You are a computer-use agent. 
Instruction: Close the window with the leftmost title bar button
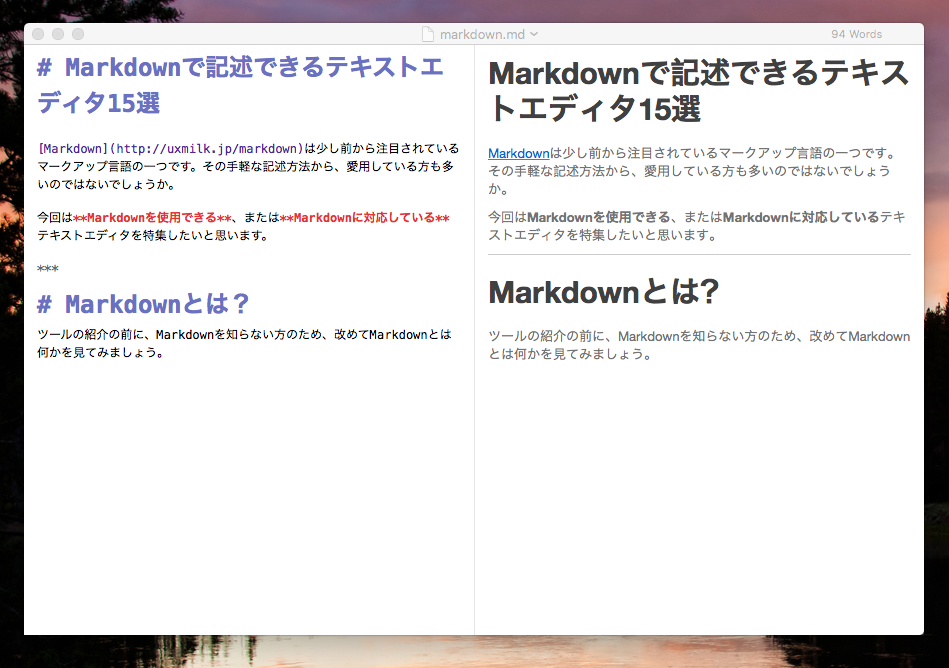click(38, 34)
